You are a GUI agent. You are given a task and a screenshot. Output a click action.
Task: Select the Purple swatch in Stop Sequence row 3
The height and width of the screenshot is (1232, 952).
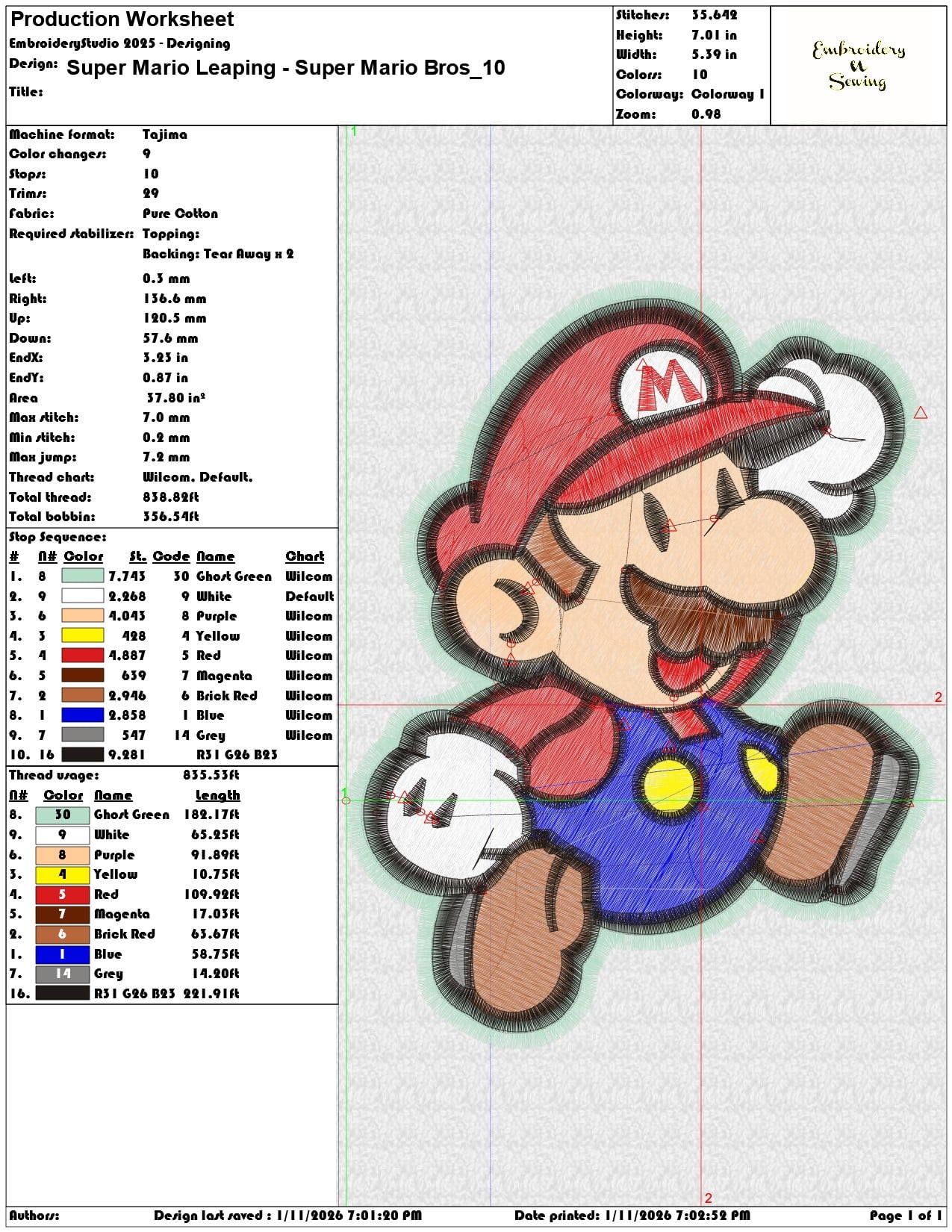(82, 616)
